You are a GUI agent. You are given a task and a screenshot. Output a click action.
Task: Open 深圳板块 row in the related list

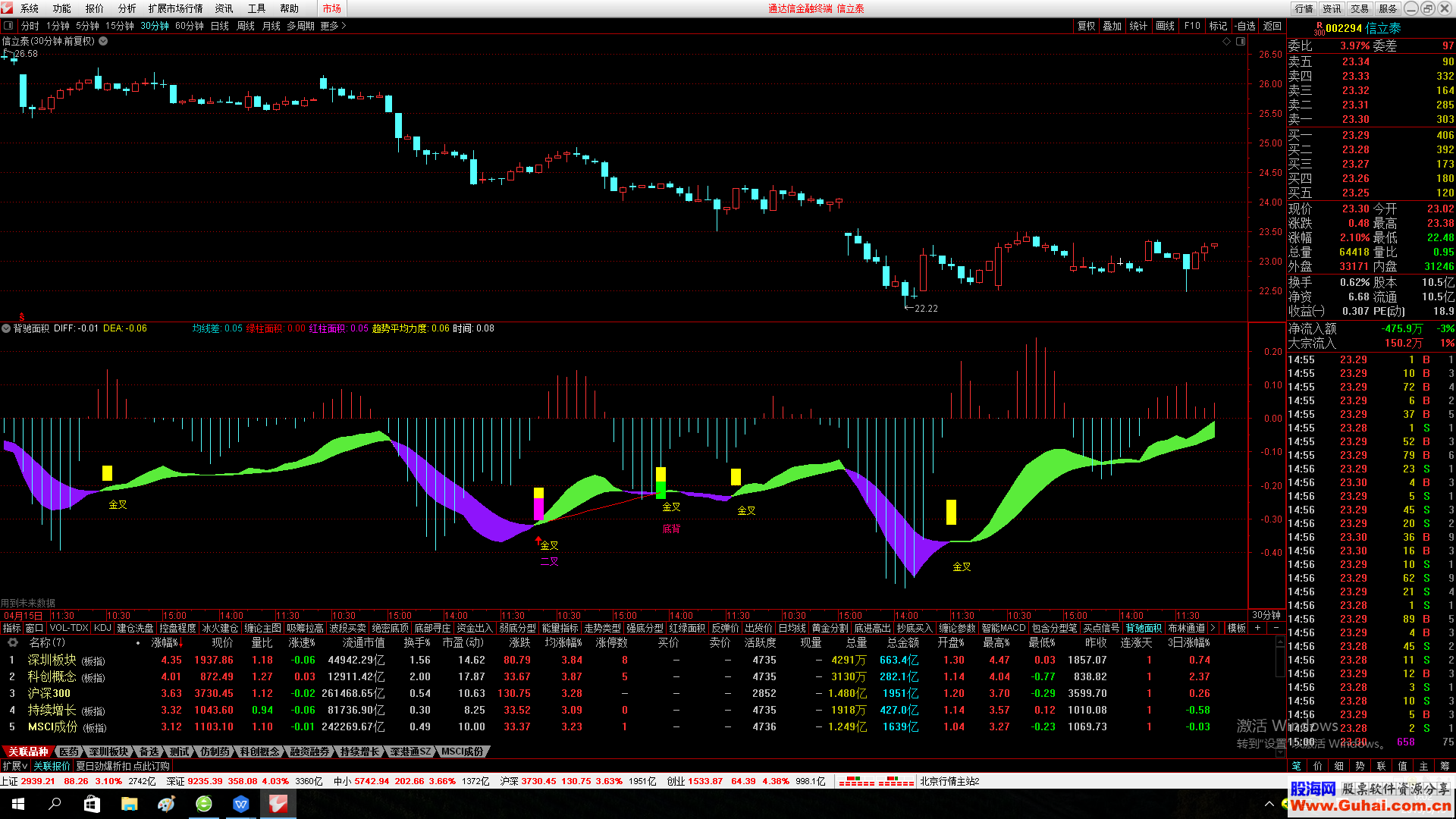pyautogui.click(x=637, y=660)
